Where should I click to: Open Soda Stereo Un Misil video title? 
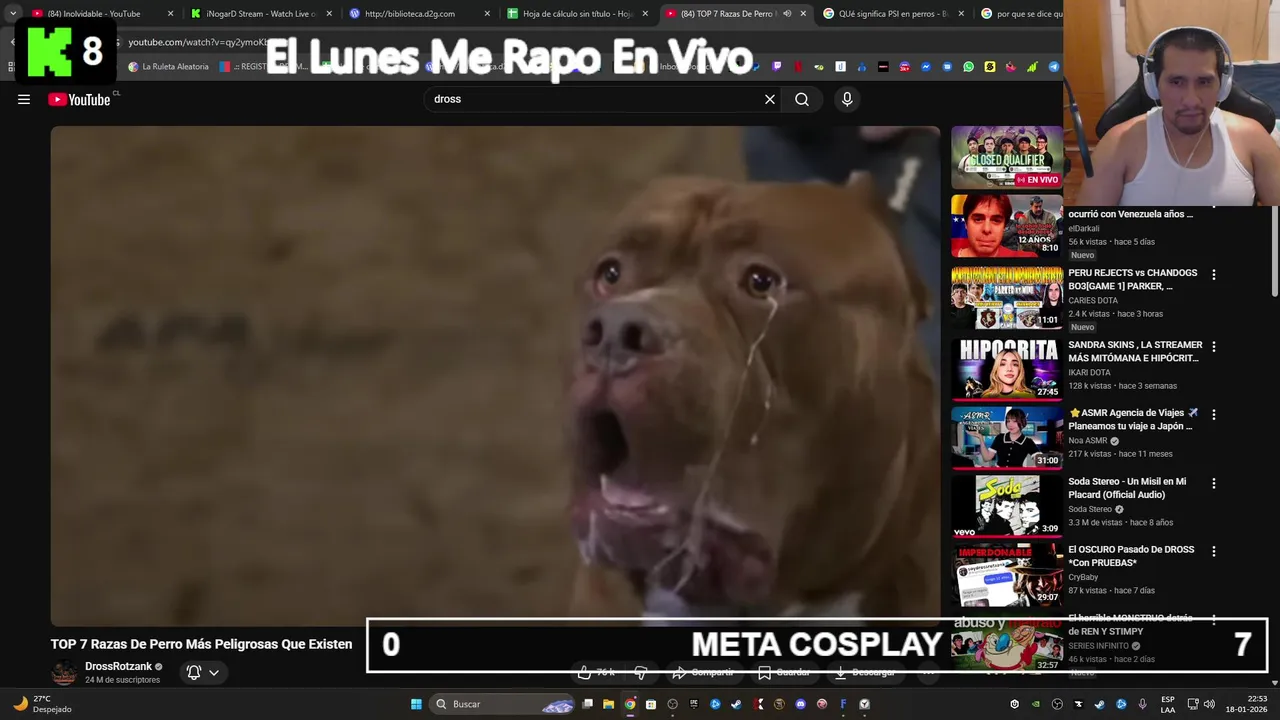tap(1127, 488)
